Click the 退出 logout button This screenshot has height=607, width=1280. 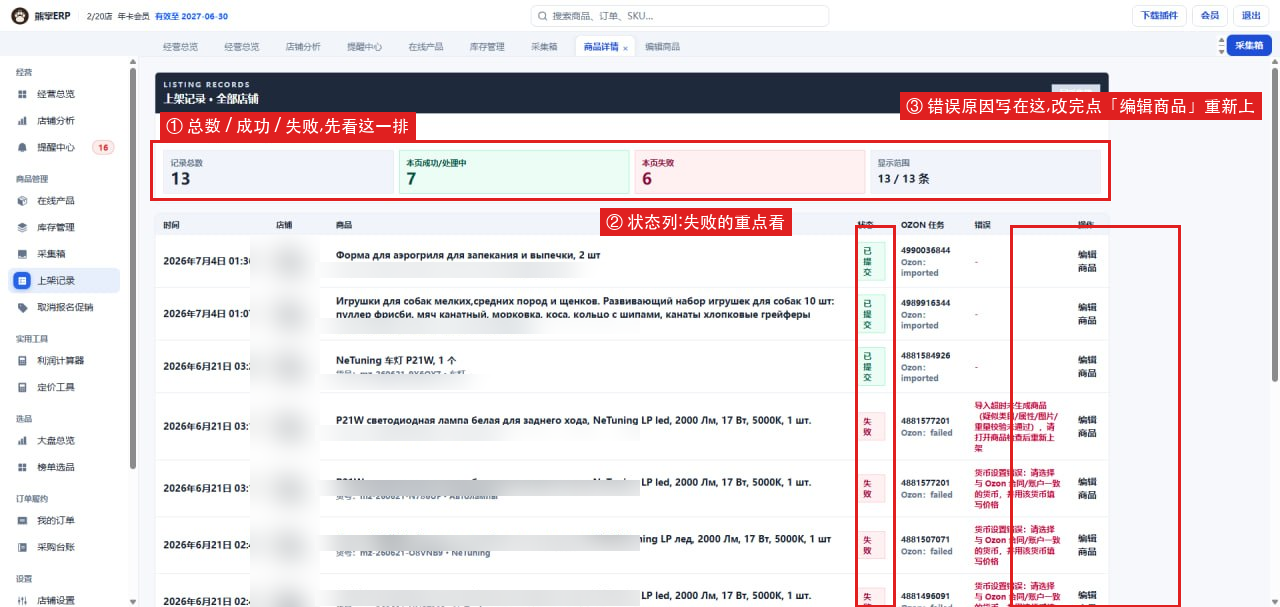point(1251,15)
